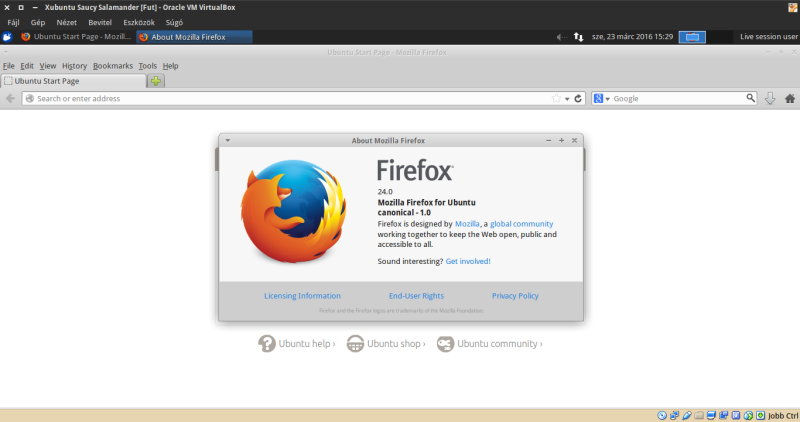
Task: Click the VirtualBox USB status icon
Action: tap(687, 415)
